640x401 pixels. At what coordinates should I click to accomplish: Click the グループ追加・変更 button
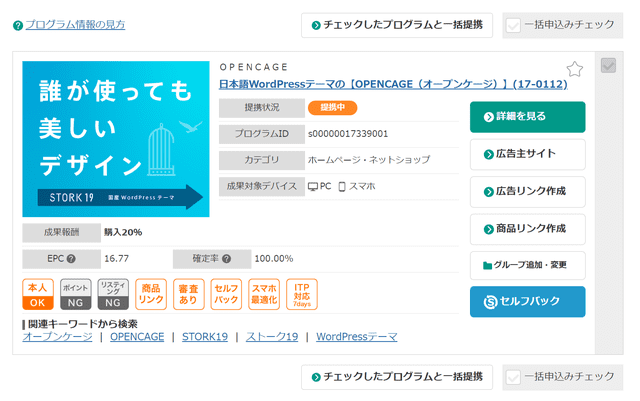[x=527, y=265]
